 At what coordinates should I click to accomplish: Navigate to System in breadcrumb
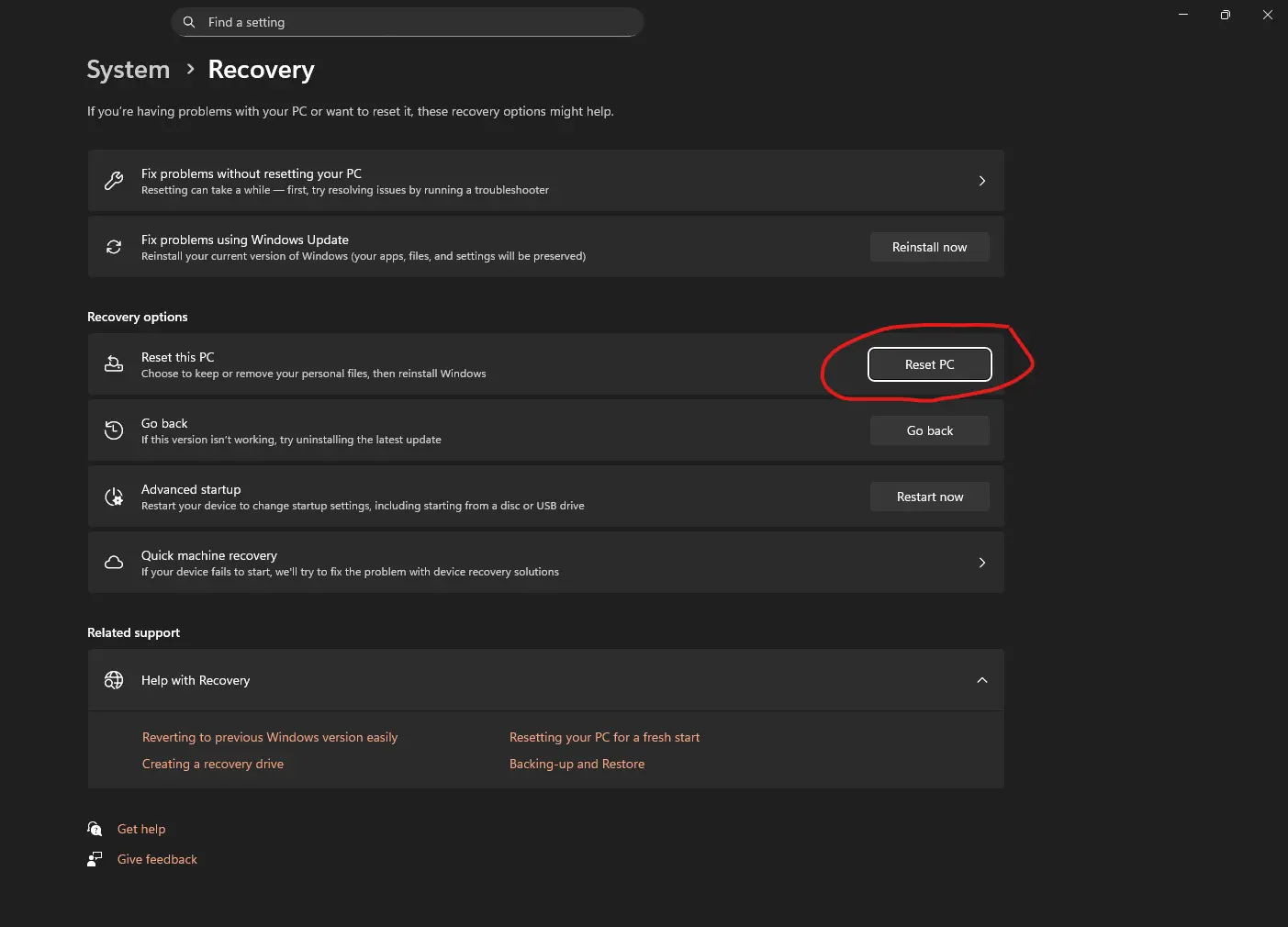click(129, 70)
